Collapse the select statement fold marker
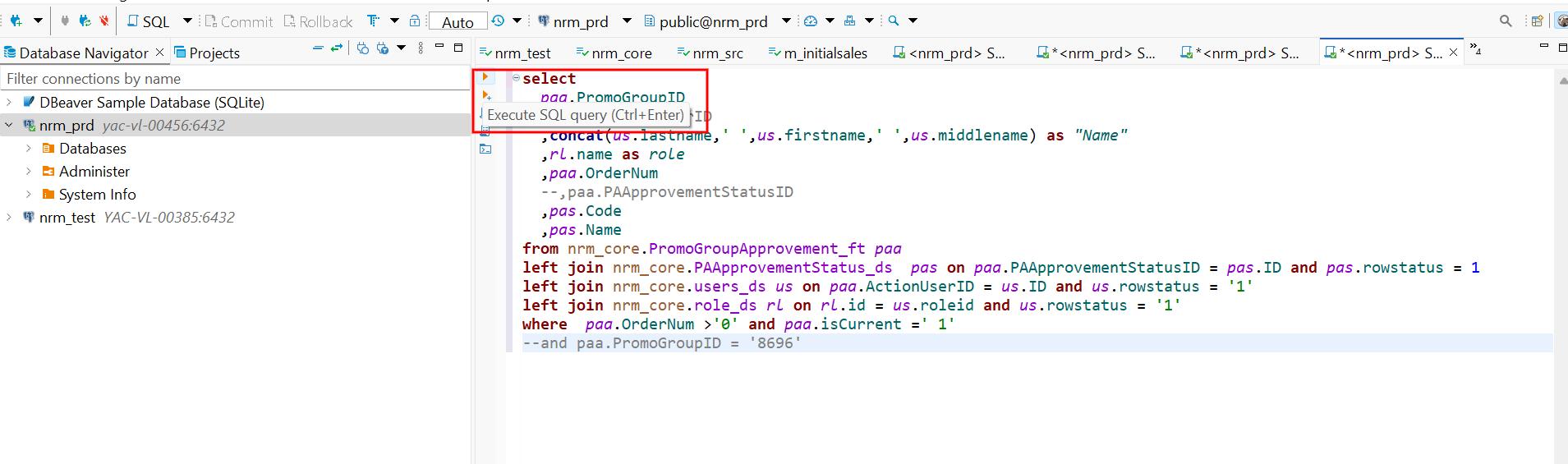 tap(516, 78)
